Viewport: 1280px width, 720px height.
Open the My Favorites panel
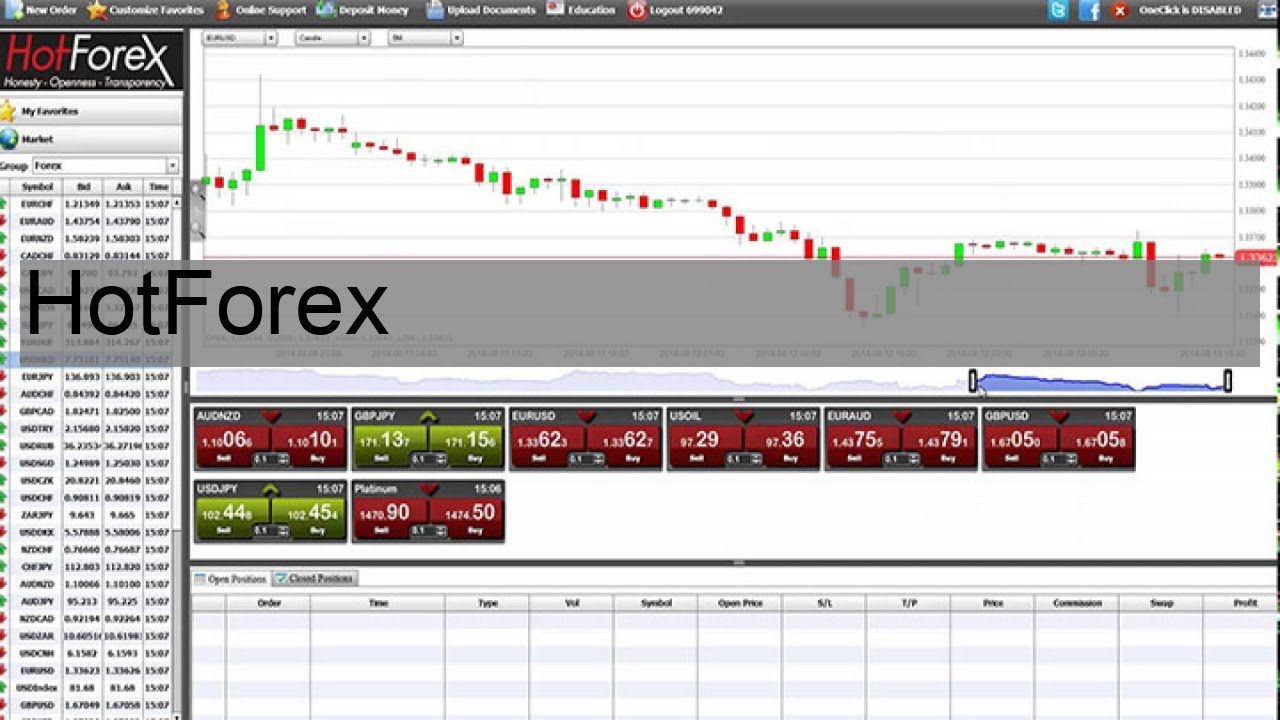91,111
